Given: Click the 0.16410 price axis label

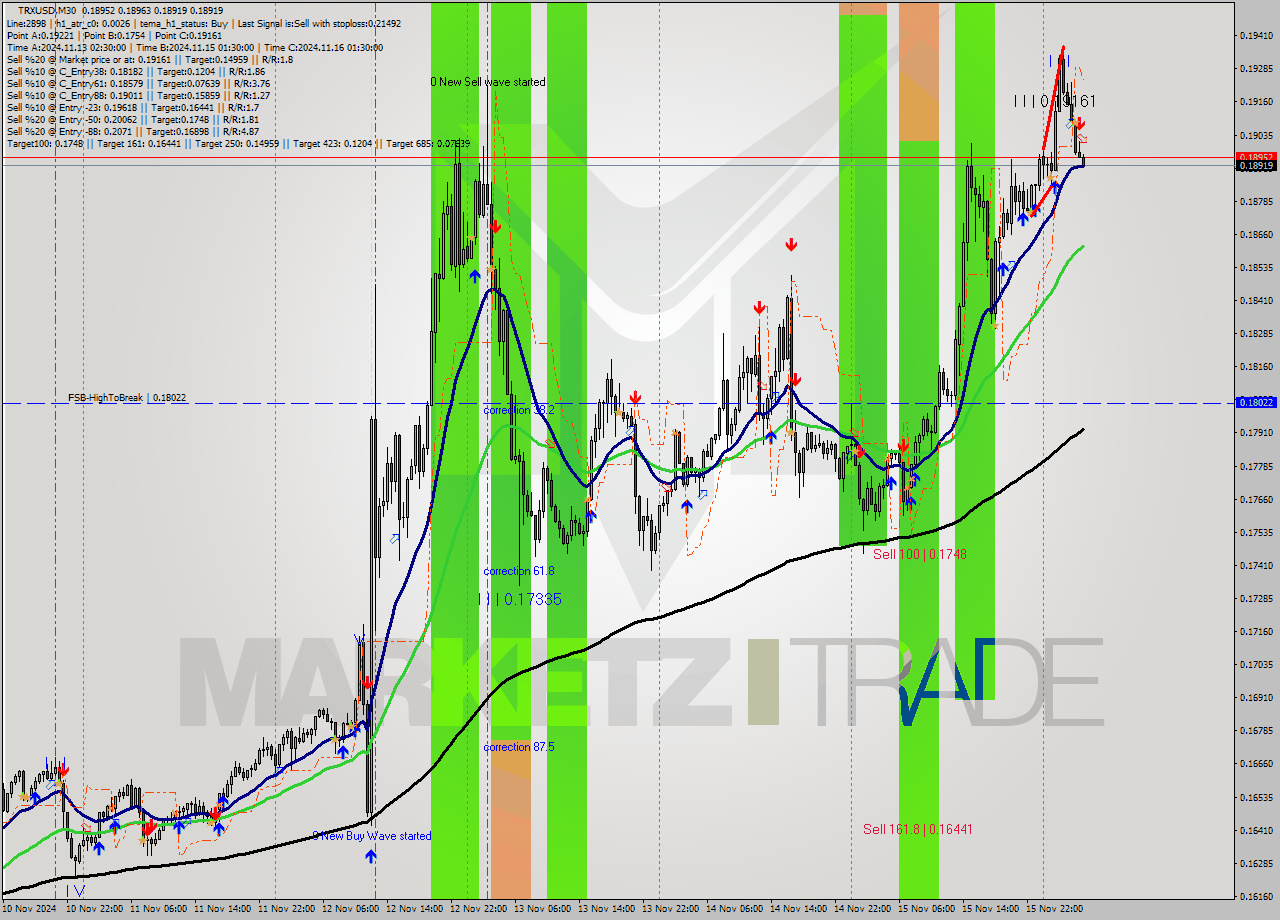Looking at the screenshot, I should (x=1256, y=830).
